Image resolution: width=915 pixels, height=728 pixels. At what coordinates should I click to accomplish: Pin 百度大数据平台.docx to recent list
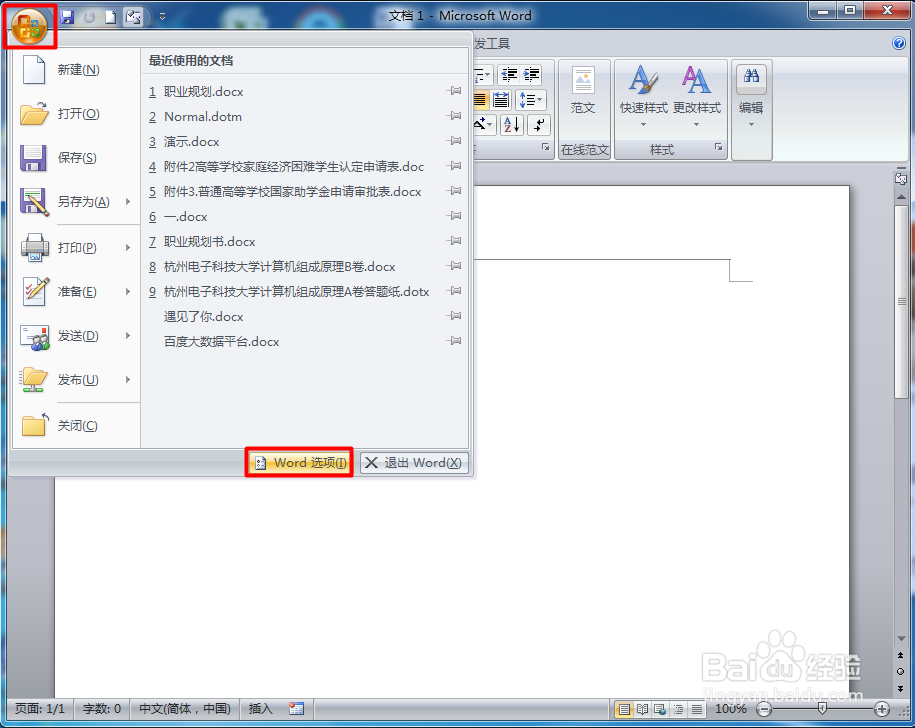tap(454, 341)
